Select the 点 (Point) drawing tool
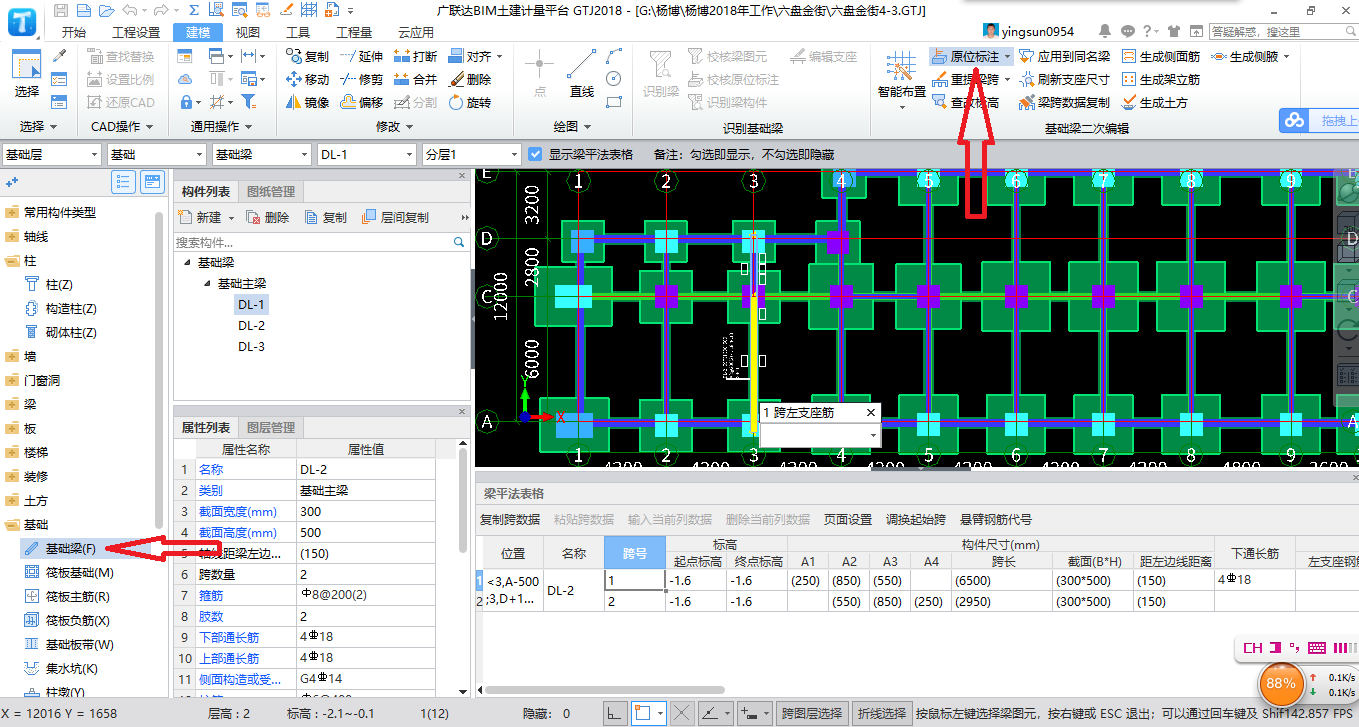 (540, 75)
